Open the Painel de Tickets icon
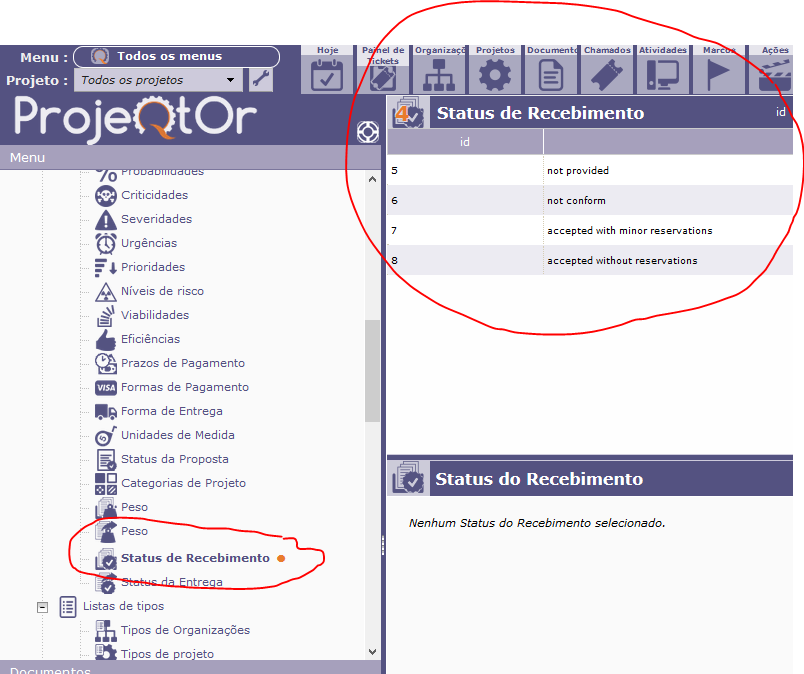 tap(383, 78)
